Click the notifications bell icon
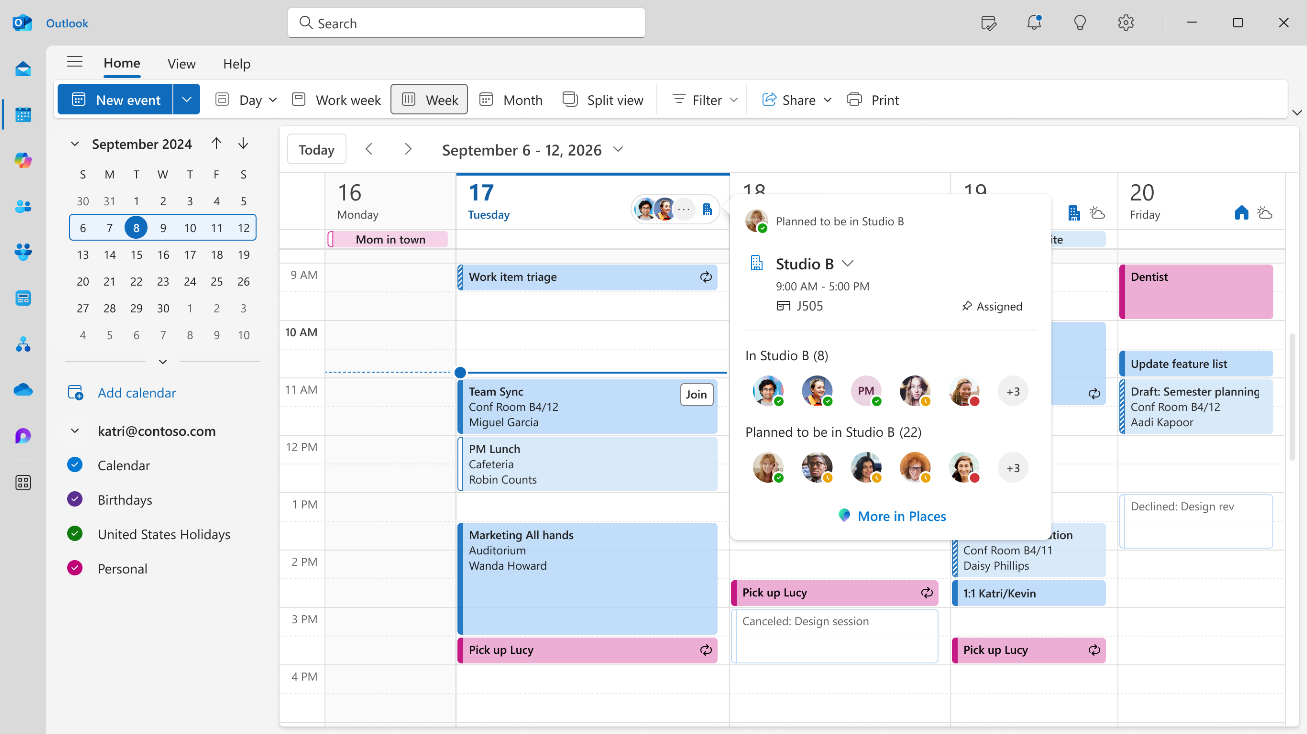The image size is (1307, 734). coord(1035,22)
